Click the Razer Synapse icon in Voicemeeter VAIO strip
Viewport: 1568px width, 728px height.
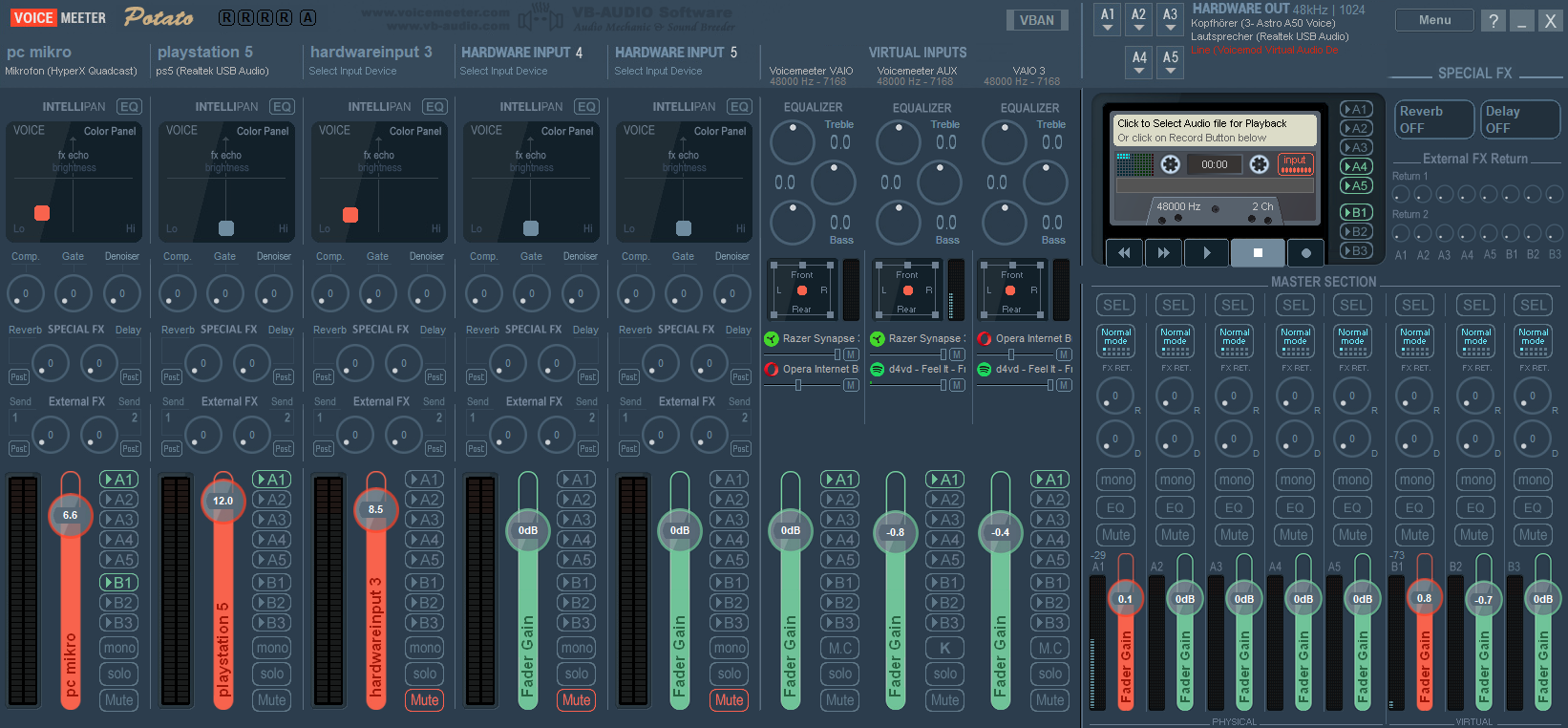(772, 338)
